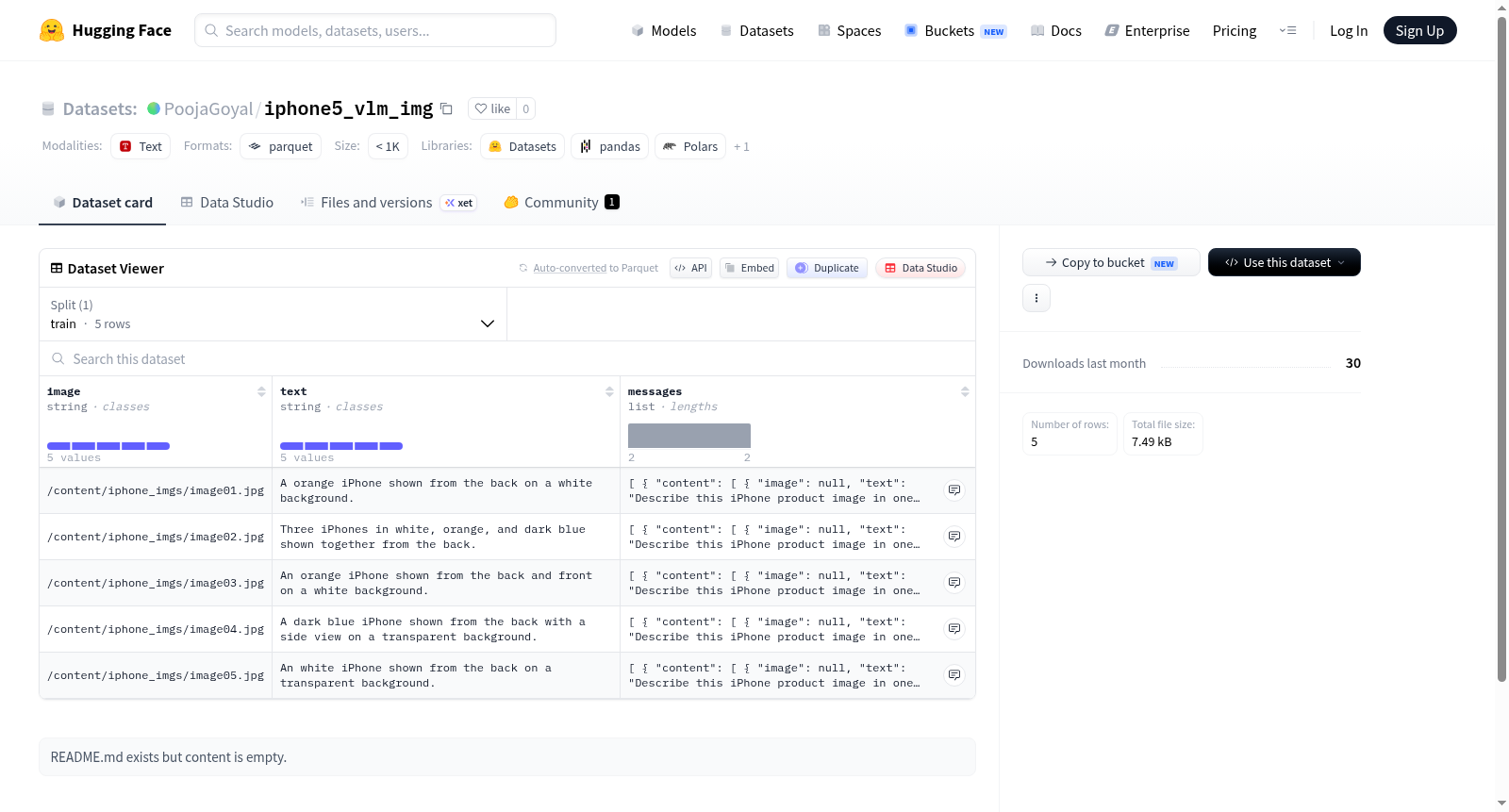Open the iphone5_vlm_img dataset title link
Screen dimensions: 1509x812
pos(349,108)
